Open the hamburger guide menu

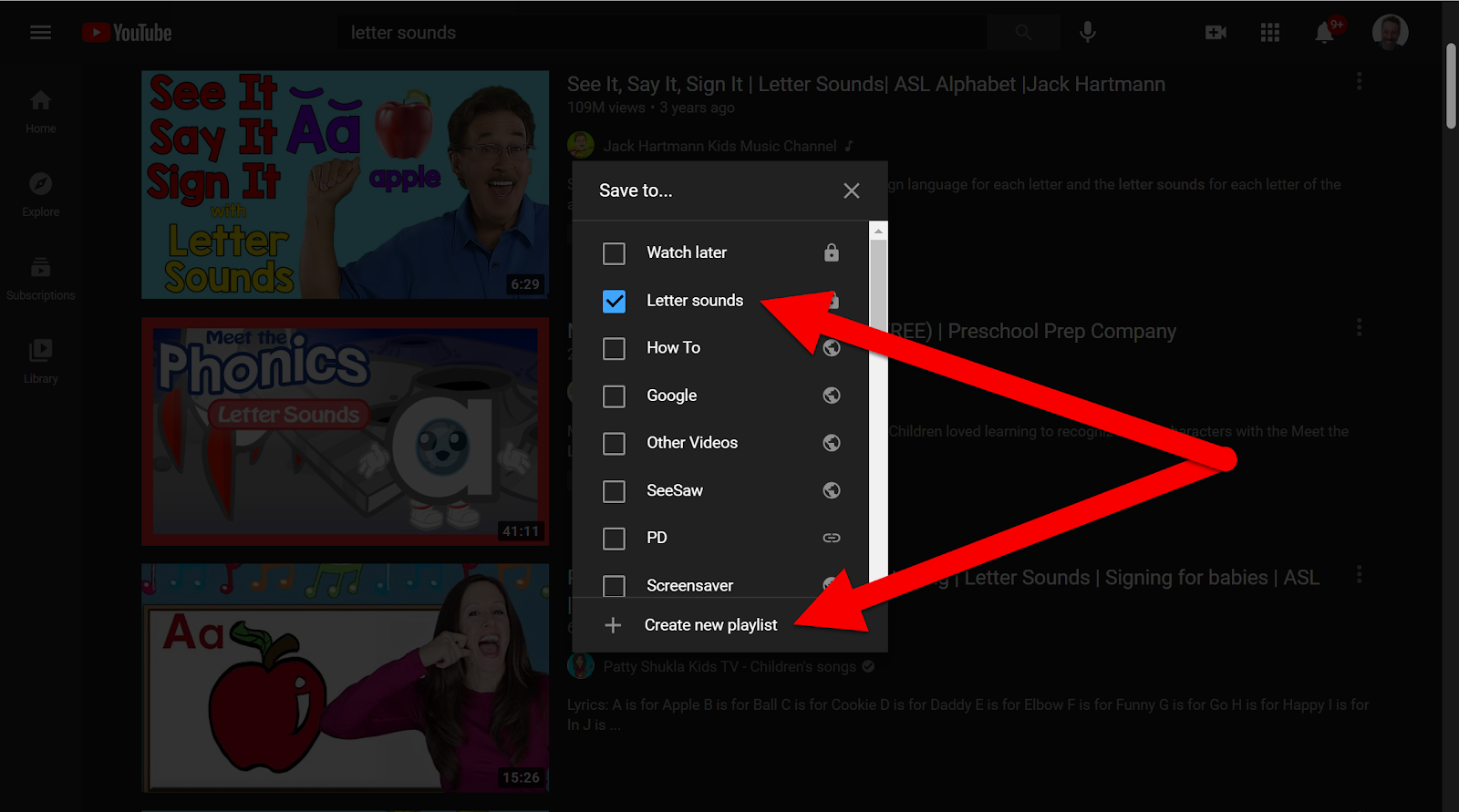pos(40,33)
